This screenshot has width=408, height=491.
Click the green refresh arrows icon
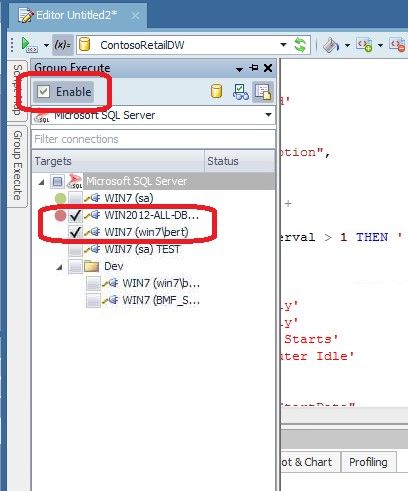tap(300, 45)
